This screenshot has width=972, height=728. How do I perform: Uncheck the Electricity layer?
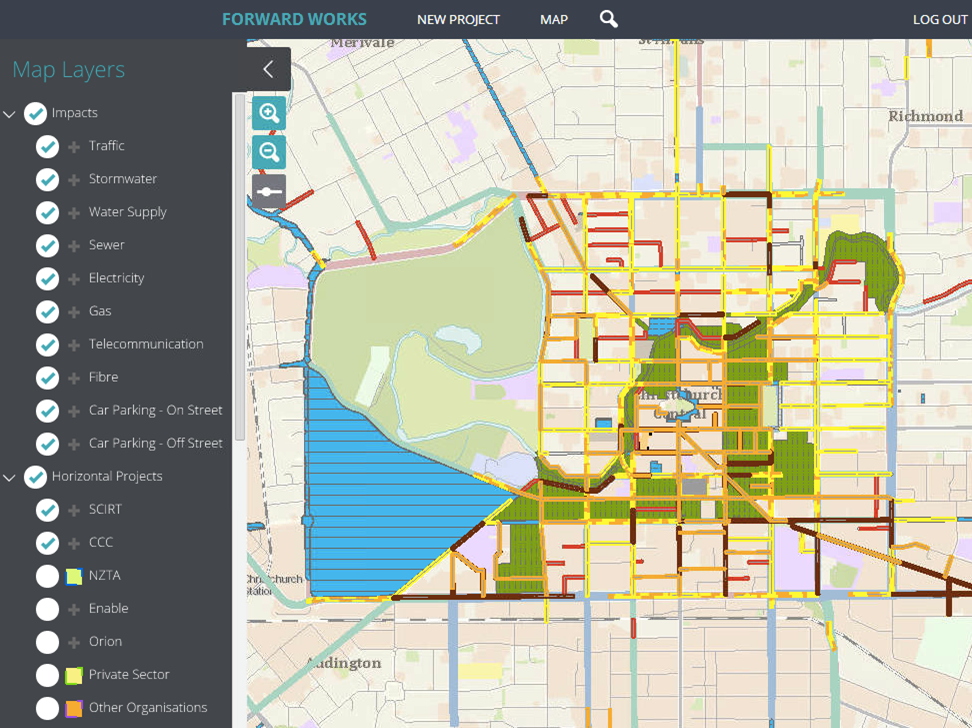(47, 278)
